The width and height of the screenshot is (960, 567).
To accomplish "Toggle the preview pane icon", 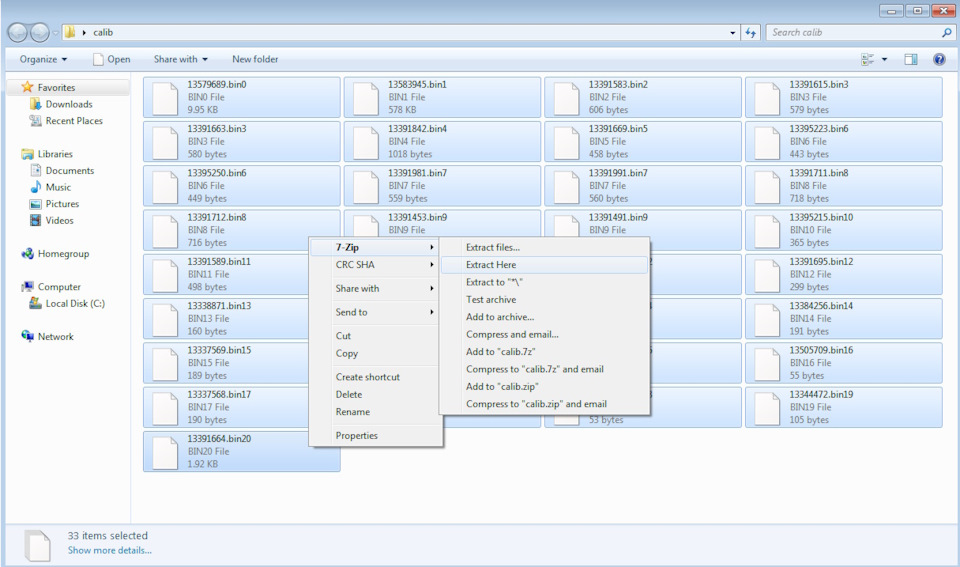I will [911, 59].
